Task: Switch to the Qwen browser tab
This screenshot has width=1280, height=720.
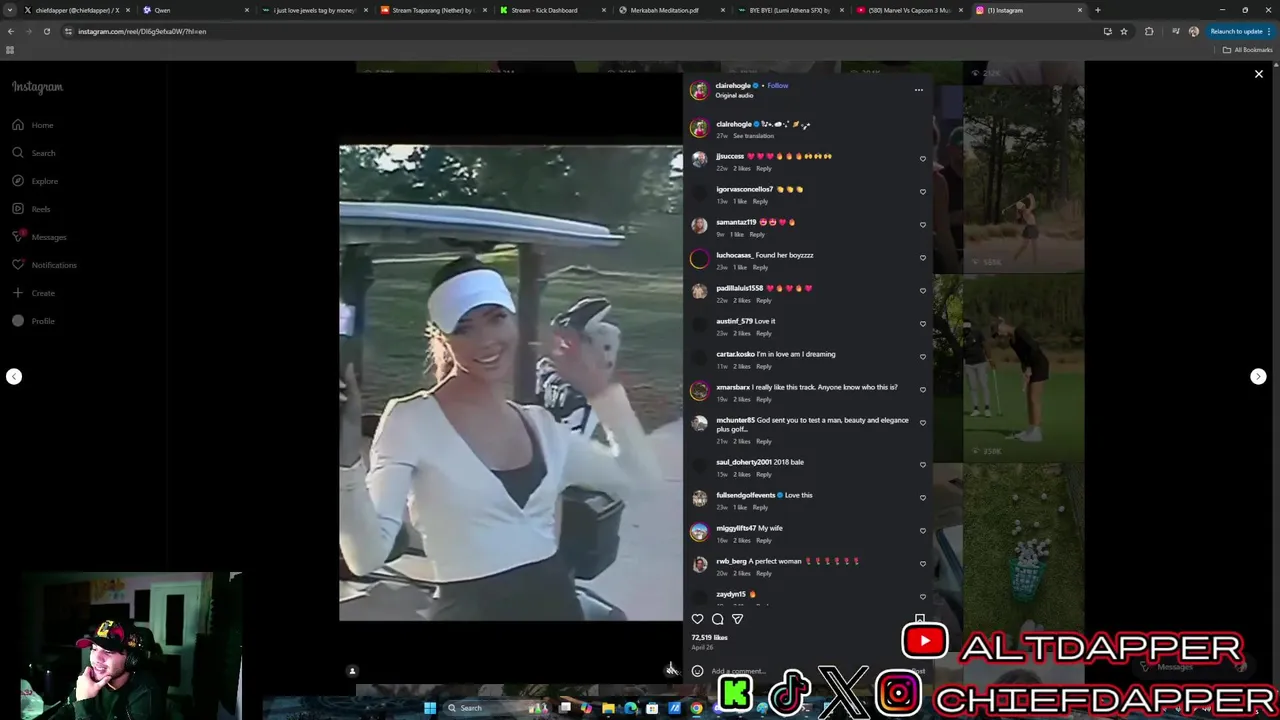Action: click(x=195, y=10)
